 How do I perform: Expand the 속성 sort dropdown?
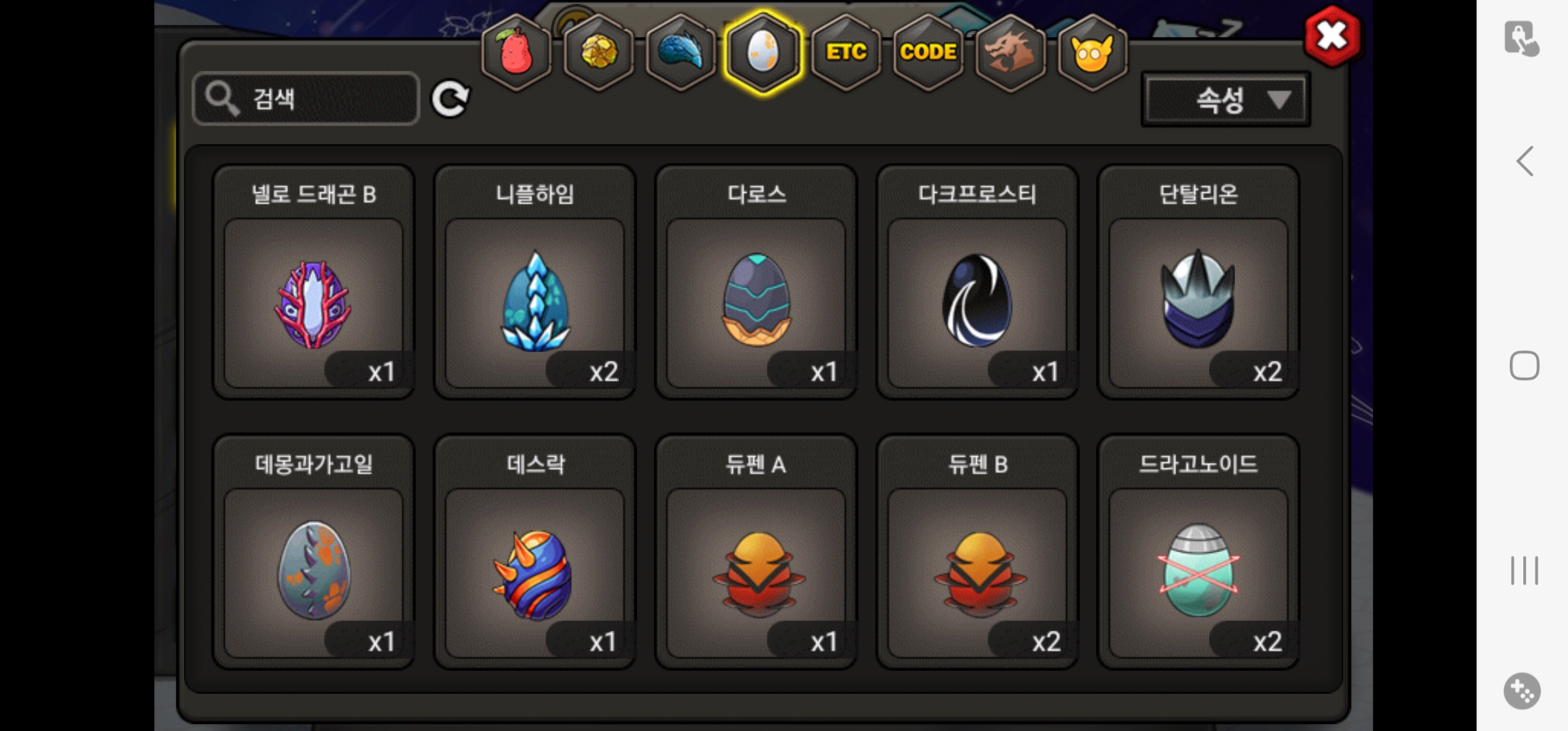(1226, 100)
